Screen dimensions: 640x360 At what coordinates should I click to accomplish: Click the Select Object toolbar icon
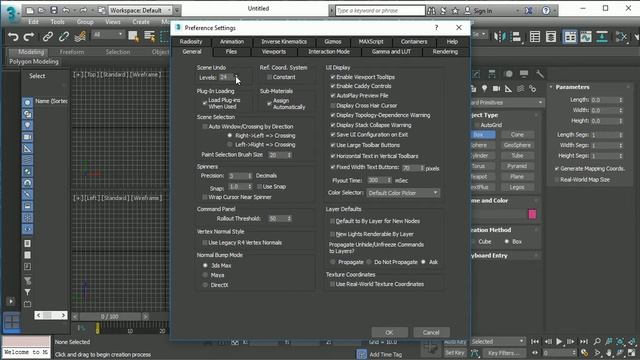[x=133, y=37]
